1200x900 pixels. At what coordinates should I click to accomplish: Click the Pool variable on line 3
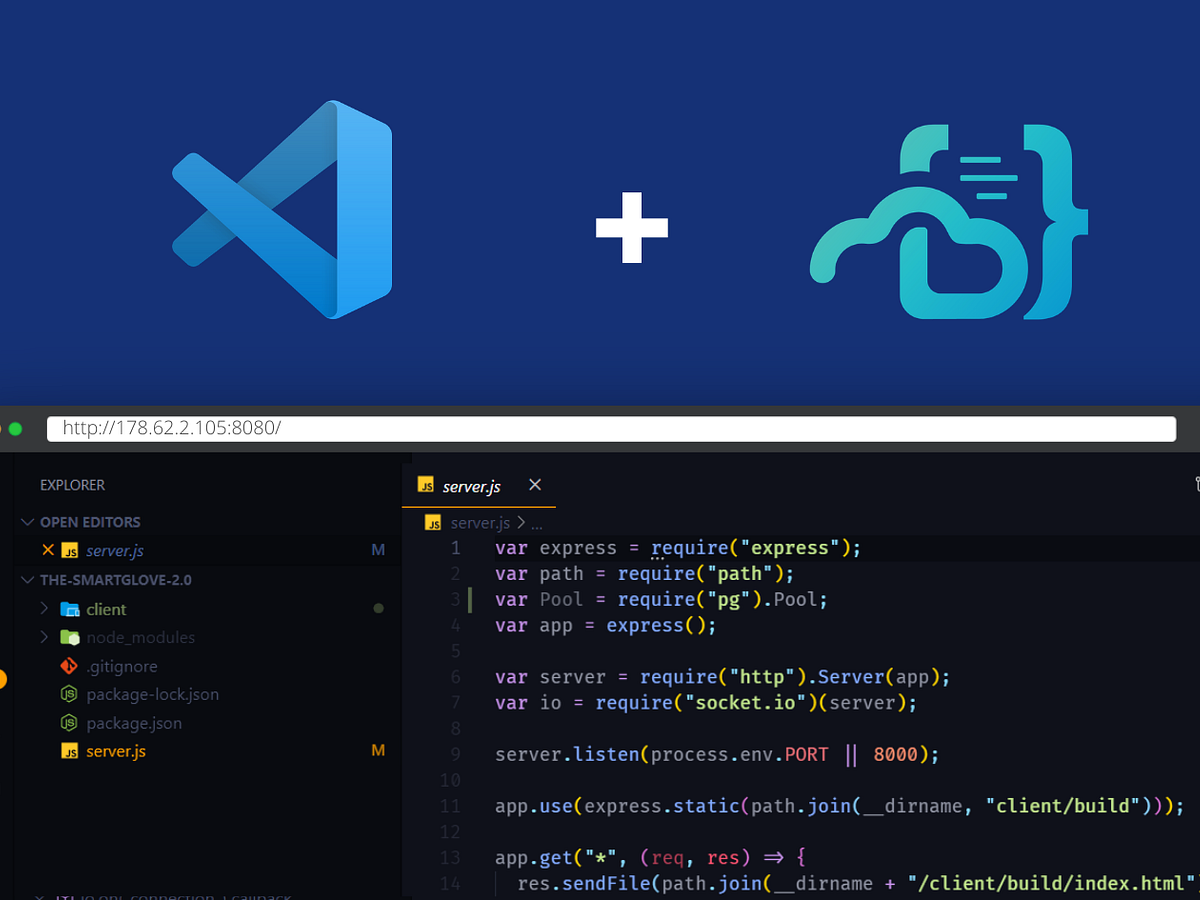(x=561, y=599)
